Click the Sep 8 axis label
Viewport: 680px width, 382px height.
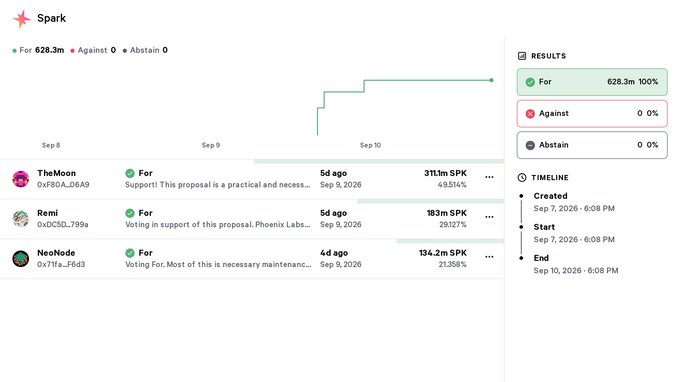tap(51, 145)
